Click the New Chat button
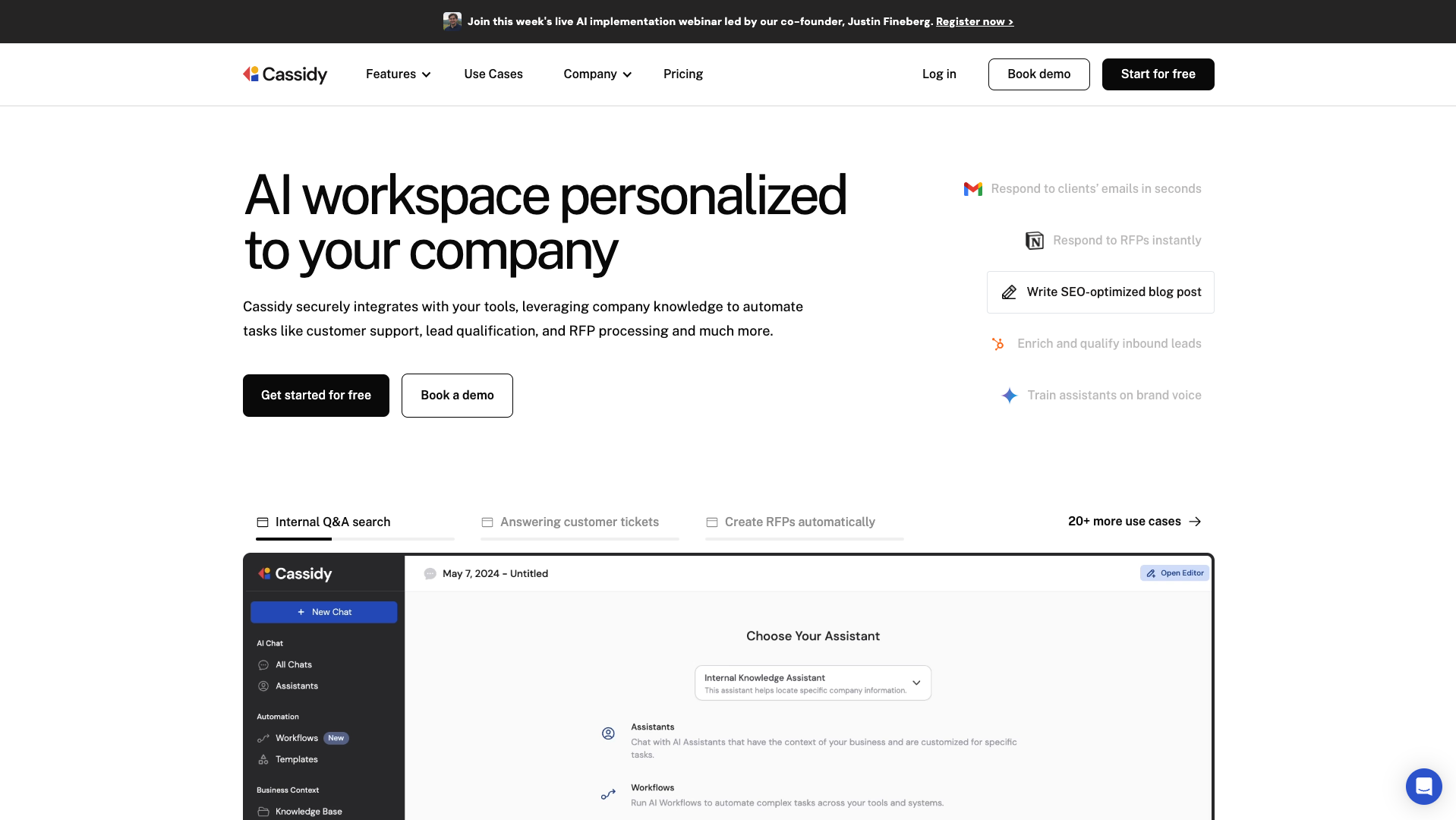This screenshot has width=1456, height=820. coord(323,612)
